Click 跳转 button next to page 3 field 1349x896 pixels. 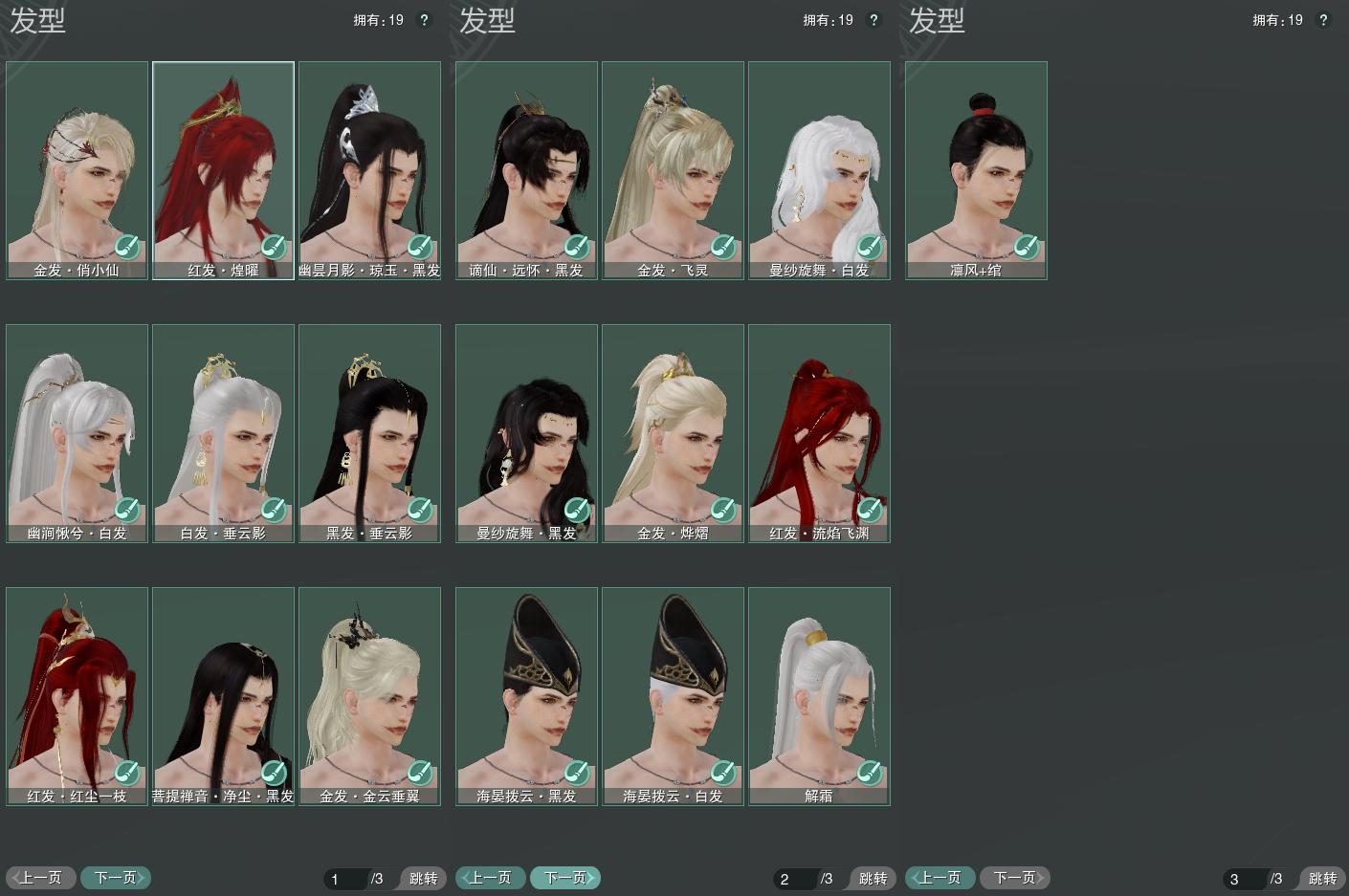[1321, 878]
